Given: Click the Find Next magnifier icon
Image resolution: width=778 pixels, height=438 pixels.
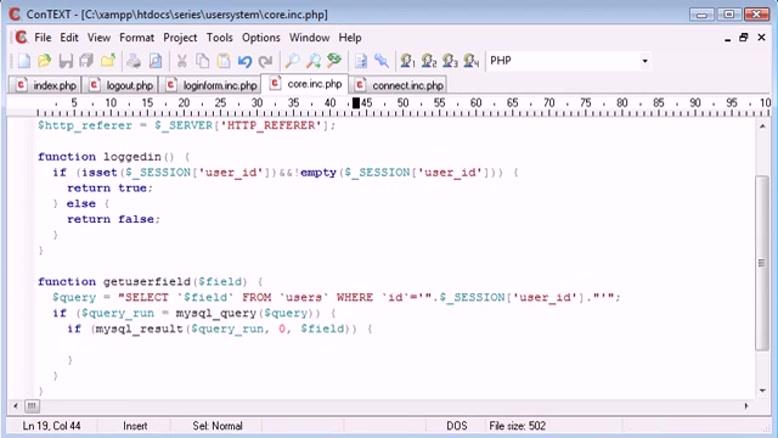Looking at the screenshot, I should (x=313, y=61).
